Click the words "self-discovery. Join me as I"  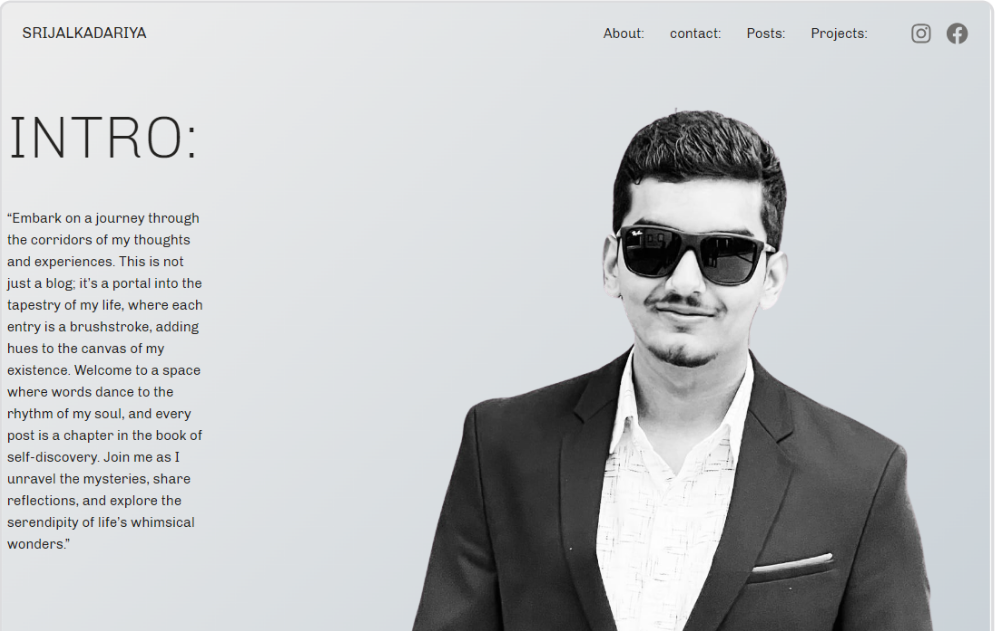click(93, 457)
